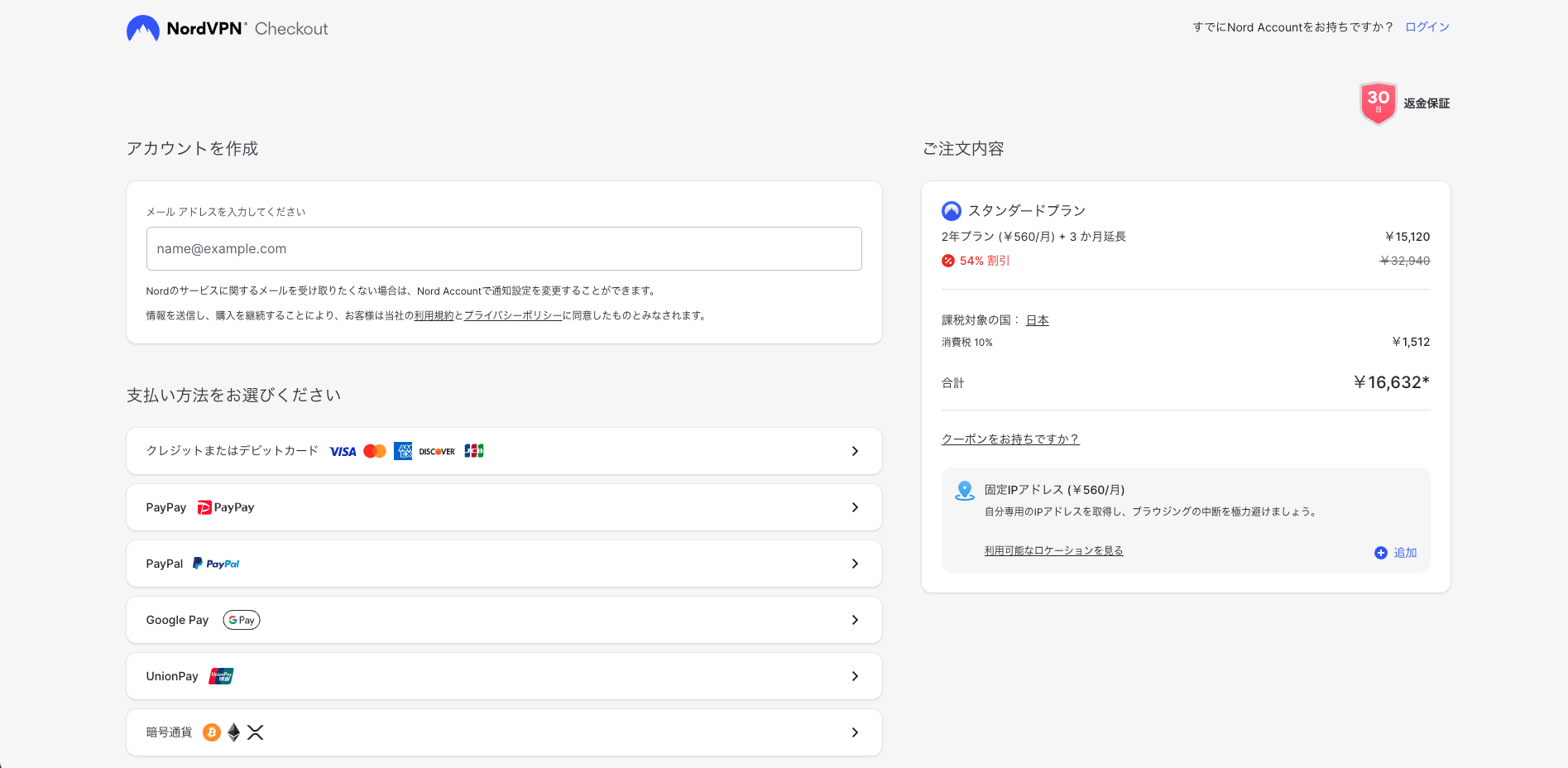Click the Bitcoin icon
1568x768 pixels.
tap(212, 732)
